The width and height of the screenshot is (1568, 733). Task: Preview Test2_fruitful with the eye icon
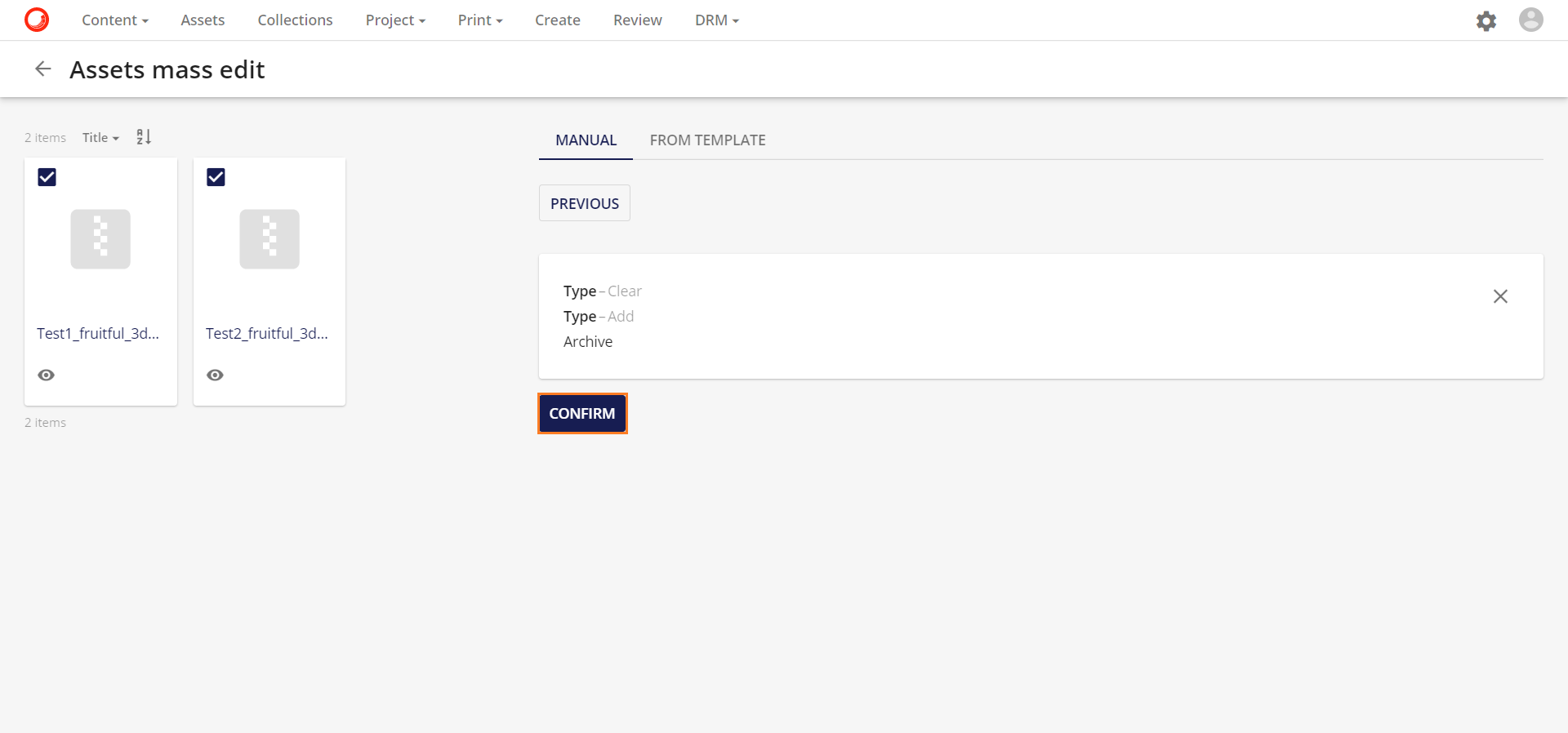coord(215,375)
